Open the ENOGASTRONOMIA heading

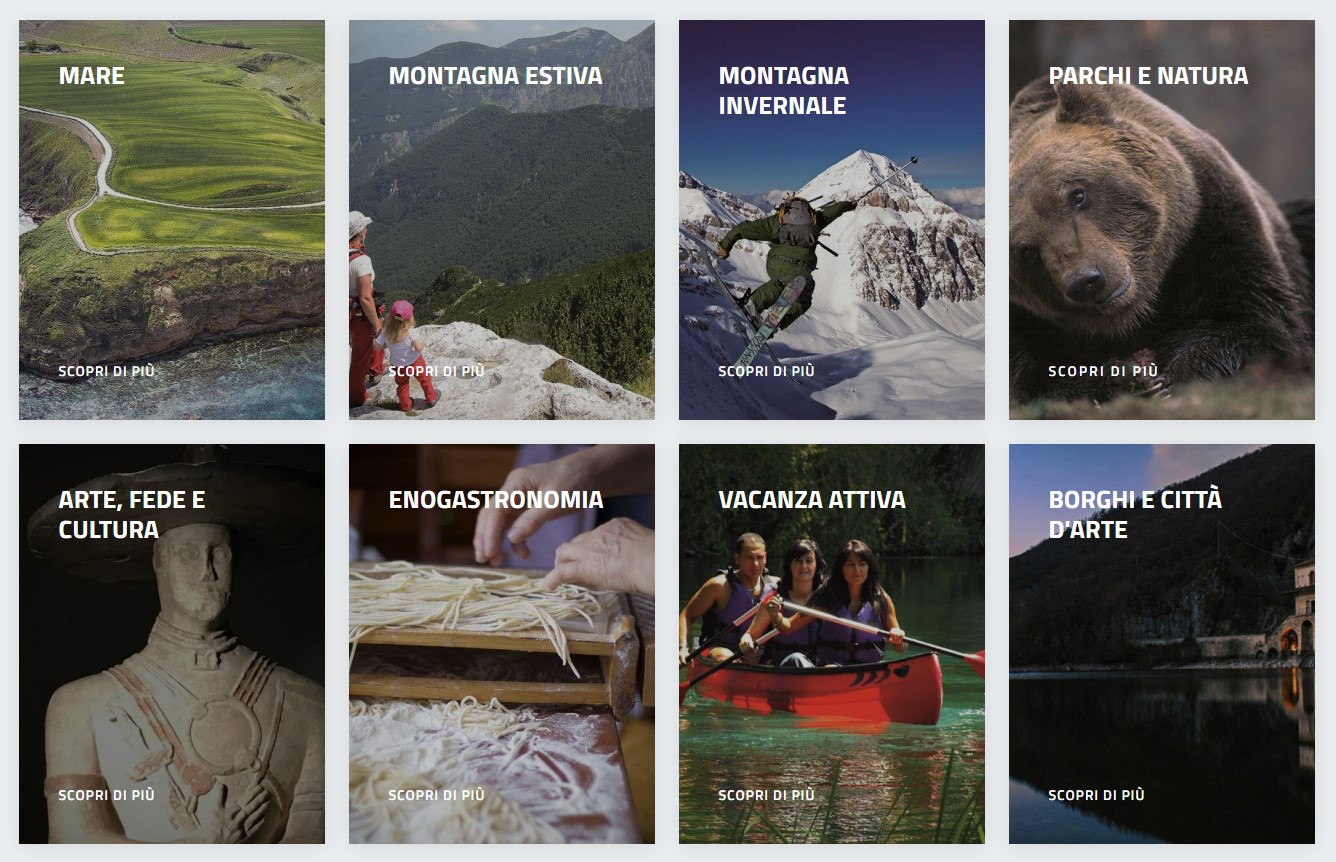(496, 500)
